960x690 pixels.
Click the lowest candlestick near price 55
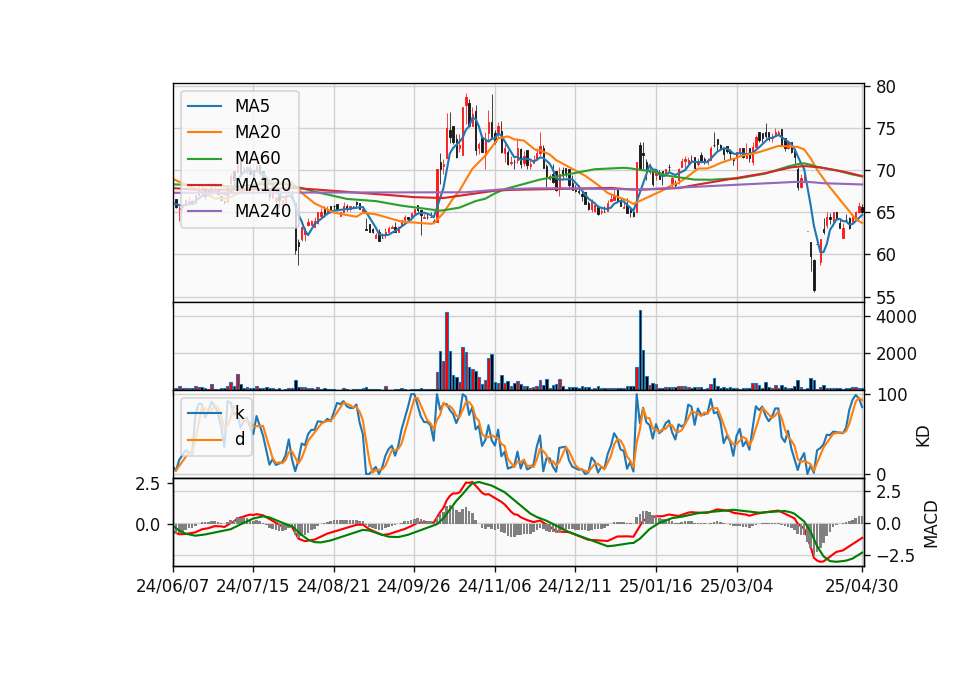814,274
